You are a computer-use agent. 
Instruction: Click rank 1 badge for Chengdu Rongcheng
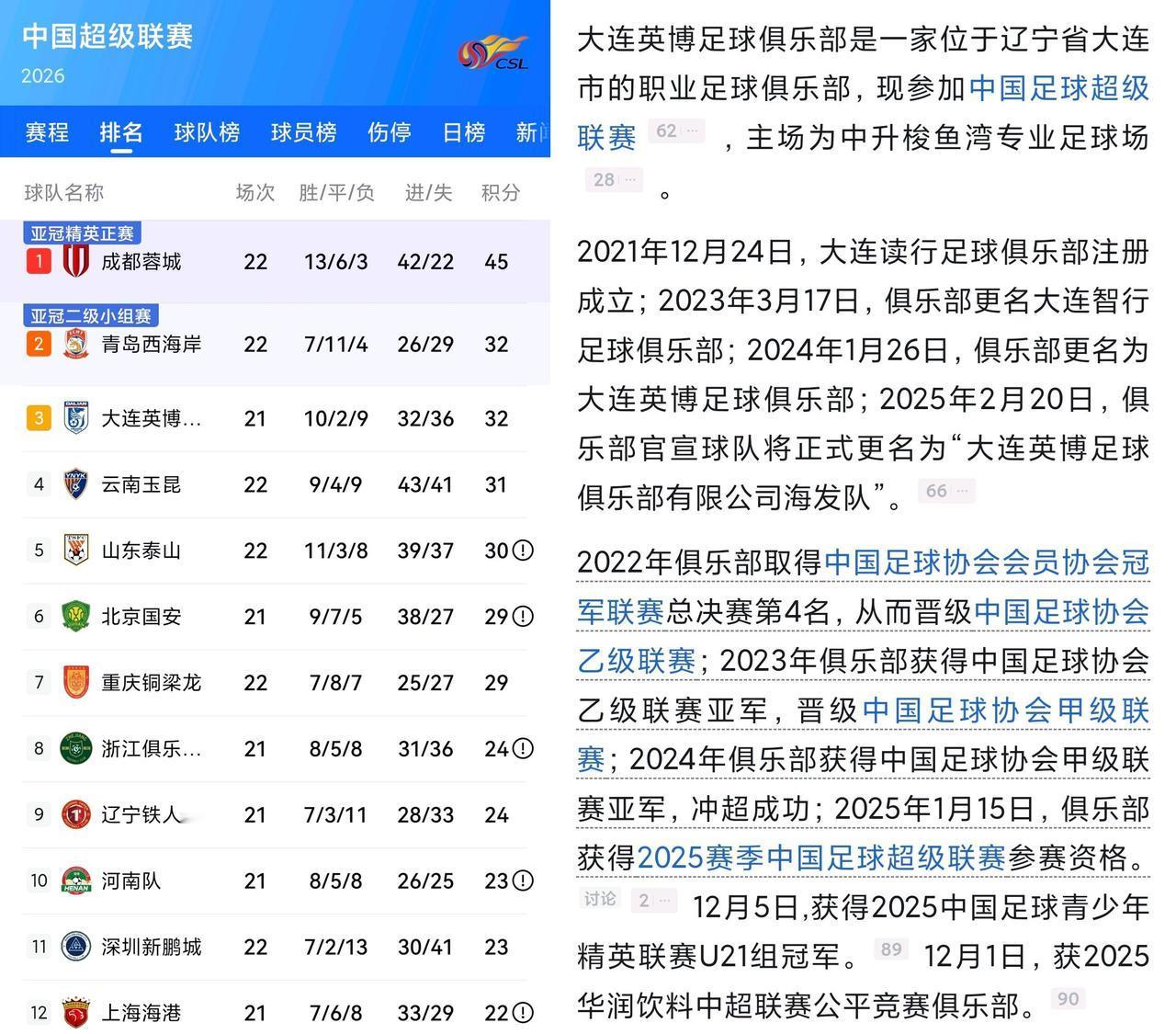(x=39, y=262)
